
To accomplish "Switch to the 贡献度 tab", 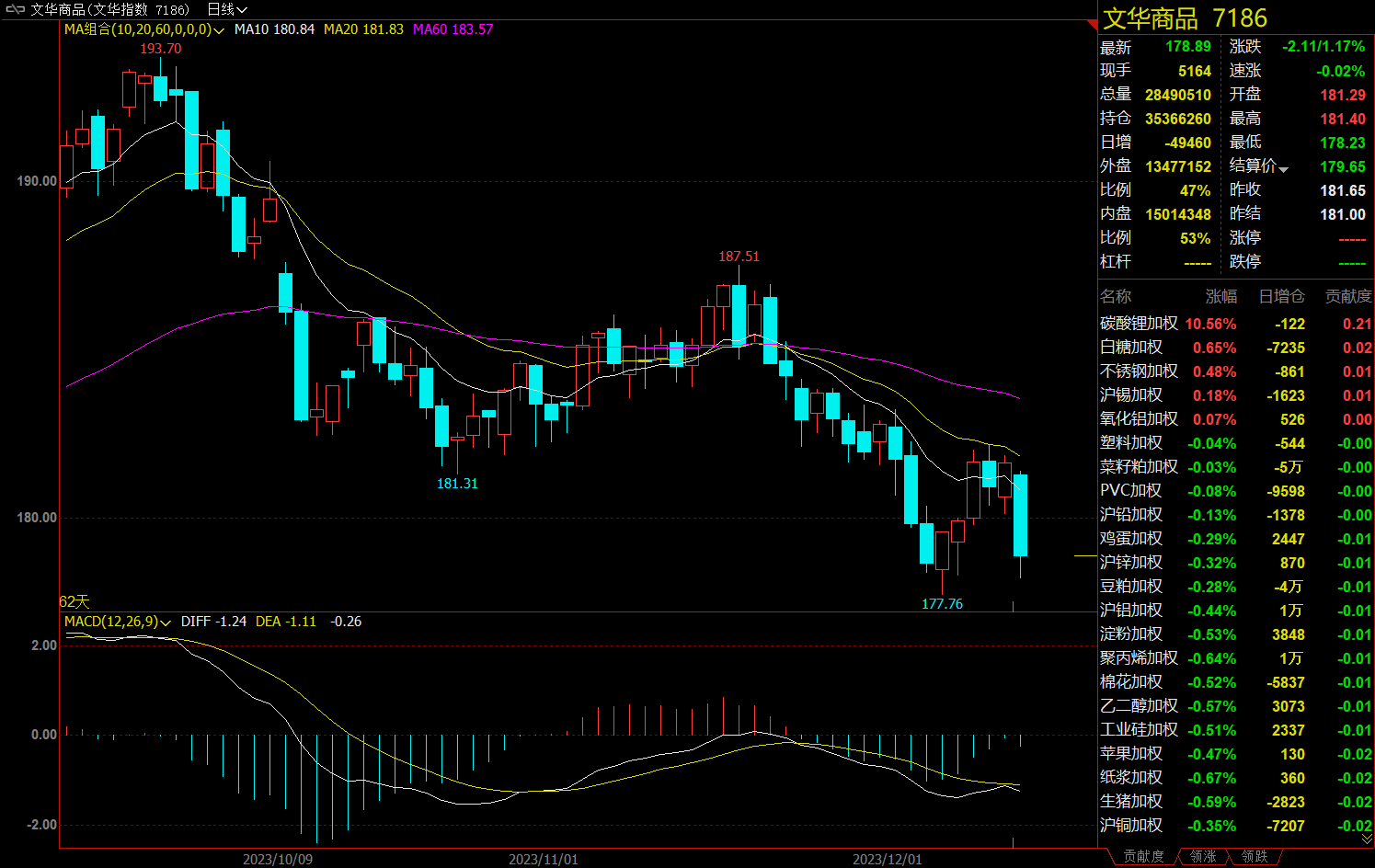I will pos(1143,856).
